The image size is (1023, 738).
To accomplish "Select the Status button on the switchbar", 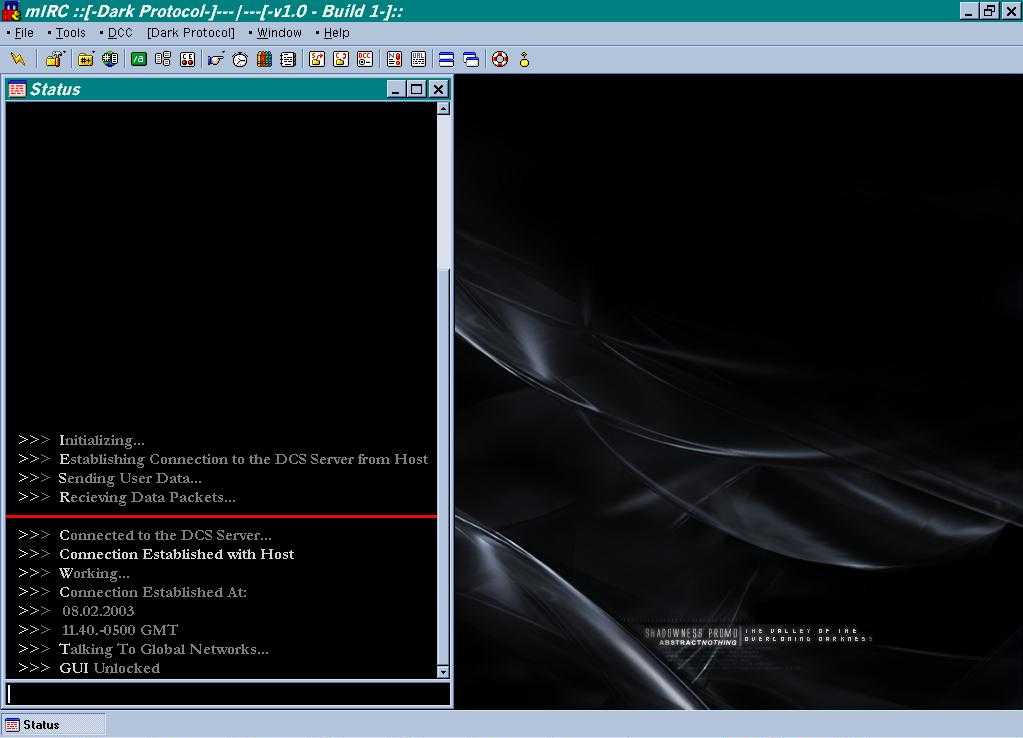I will point(55,724).
